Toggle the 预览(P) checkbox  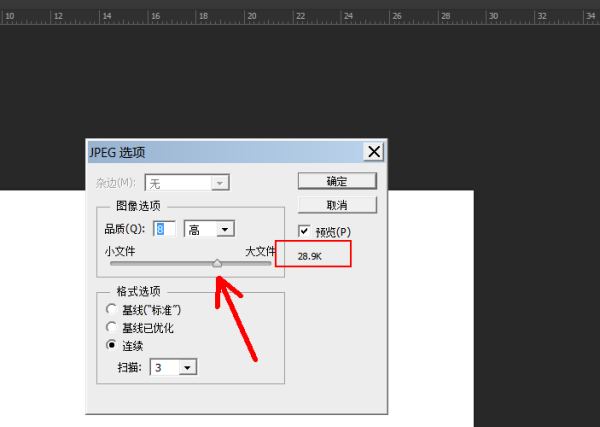(x=304, y=231)
